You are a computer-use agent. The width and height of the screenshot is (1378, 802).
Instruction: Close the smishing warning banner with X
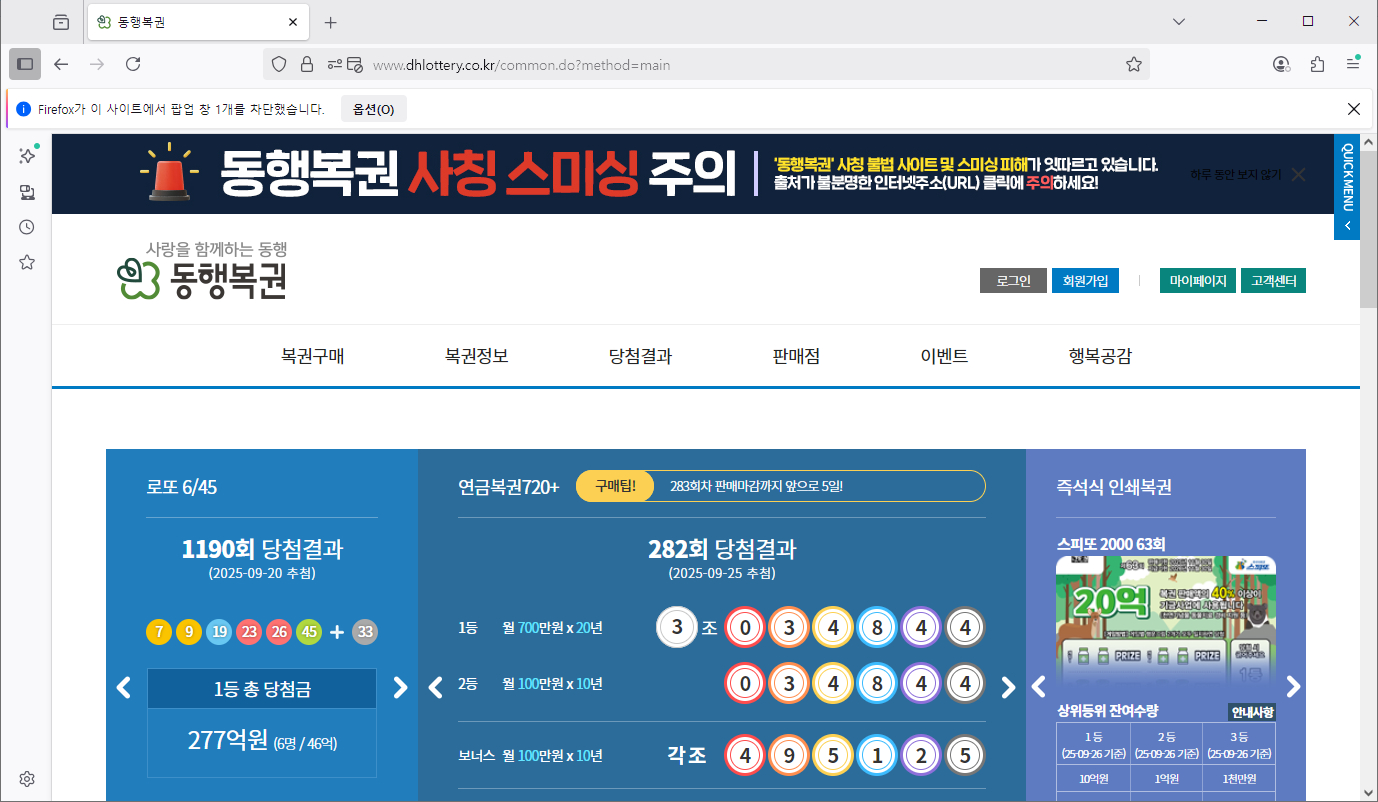[1298, 174]
